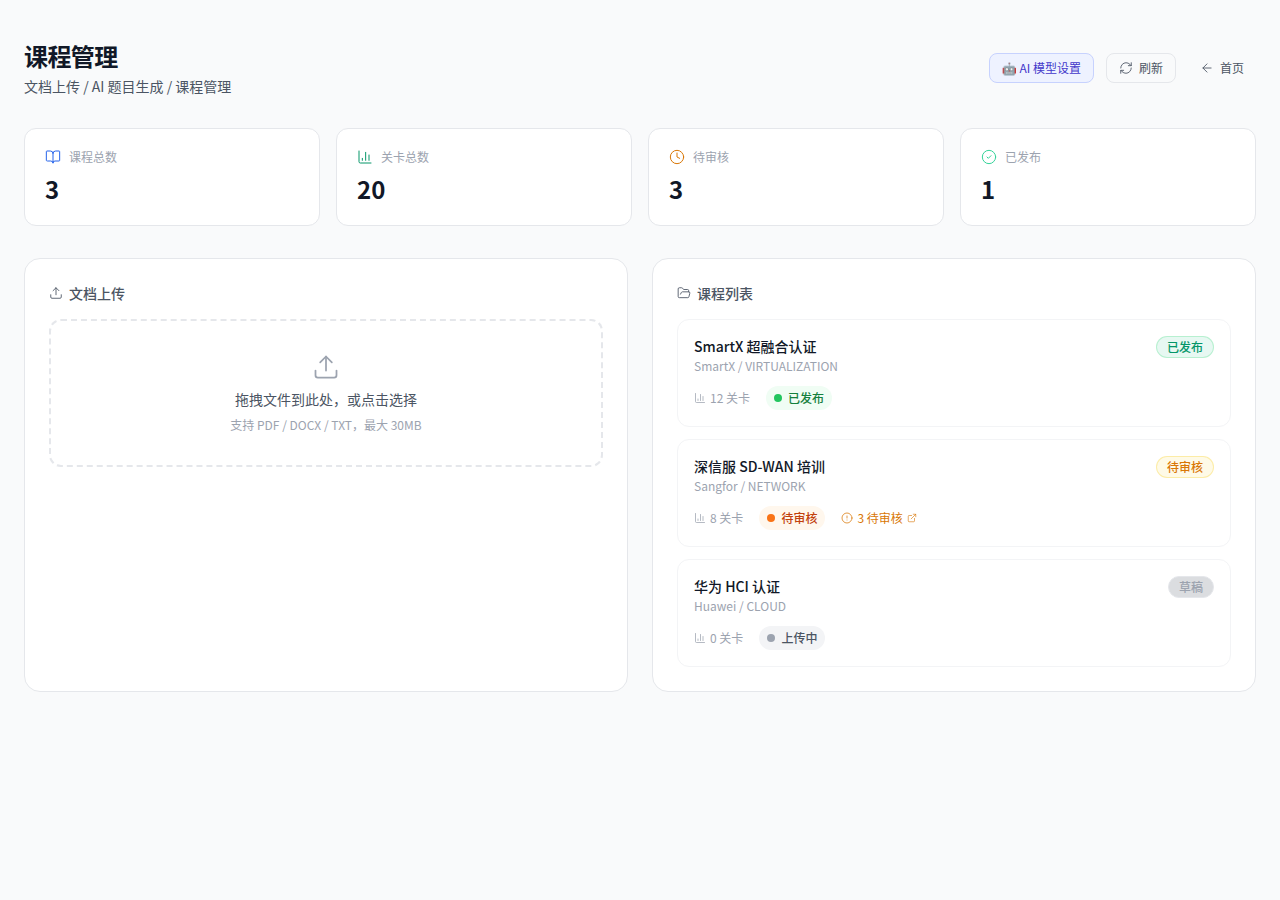Open the 华为 HCI 认证 course
The height and width of the screenshot is (900, 1280).
tap(737, 587)
